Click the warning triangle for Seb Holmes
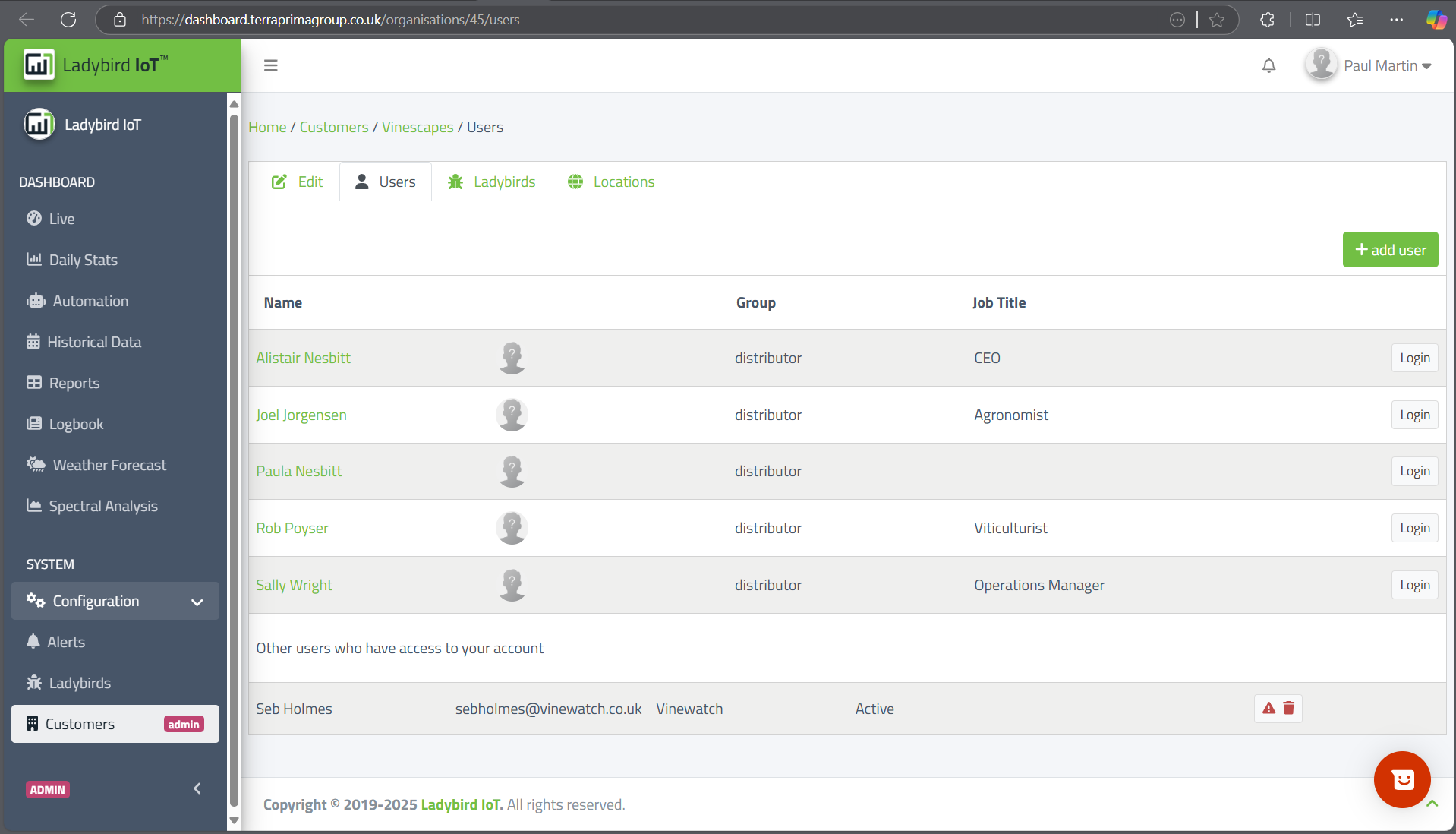 pyautogui.click(x=1268, y=708)
